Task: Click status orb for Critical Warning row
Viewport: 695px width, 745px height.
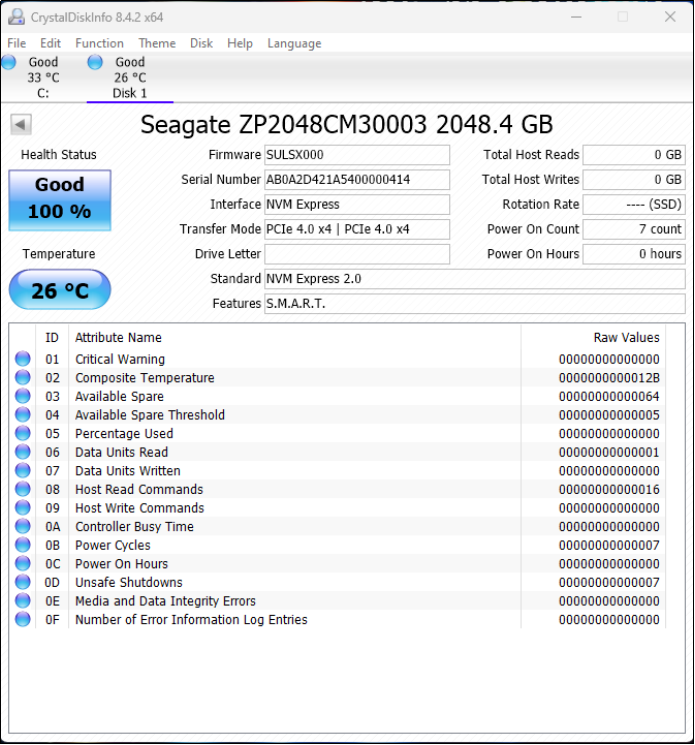Action: point(22,359)
